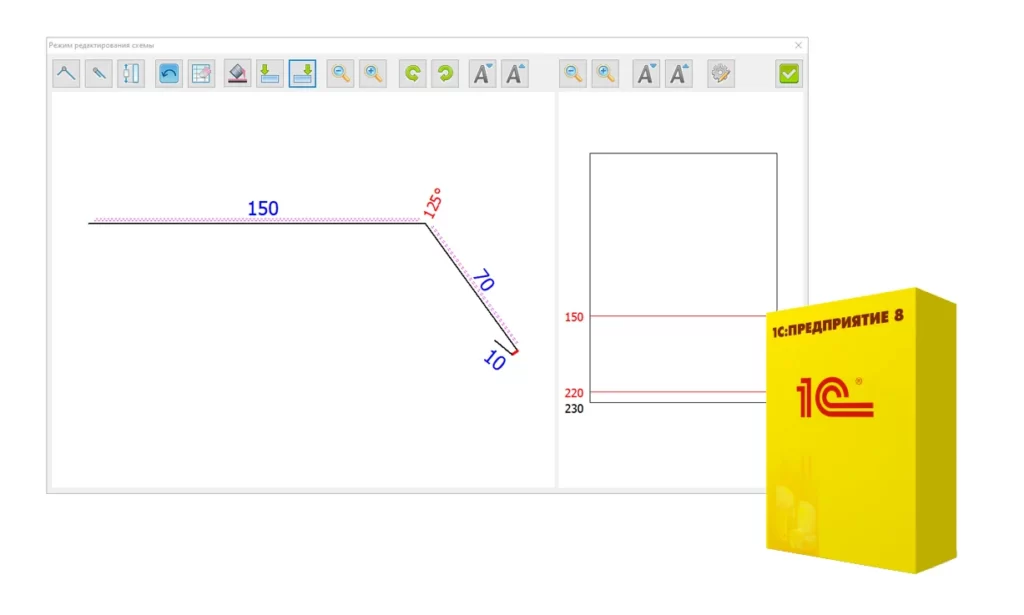Click the green arrow left-aligned placement icon
Image resolution: width=1024 pixels, height=615 pixels.
click(269, 73)
